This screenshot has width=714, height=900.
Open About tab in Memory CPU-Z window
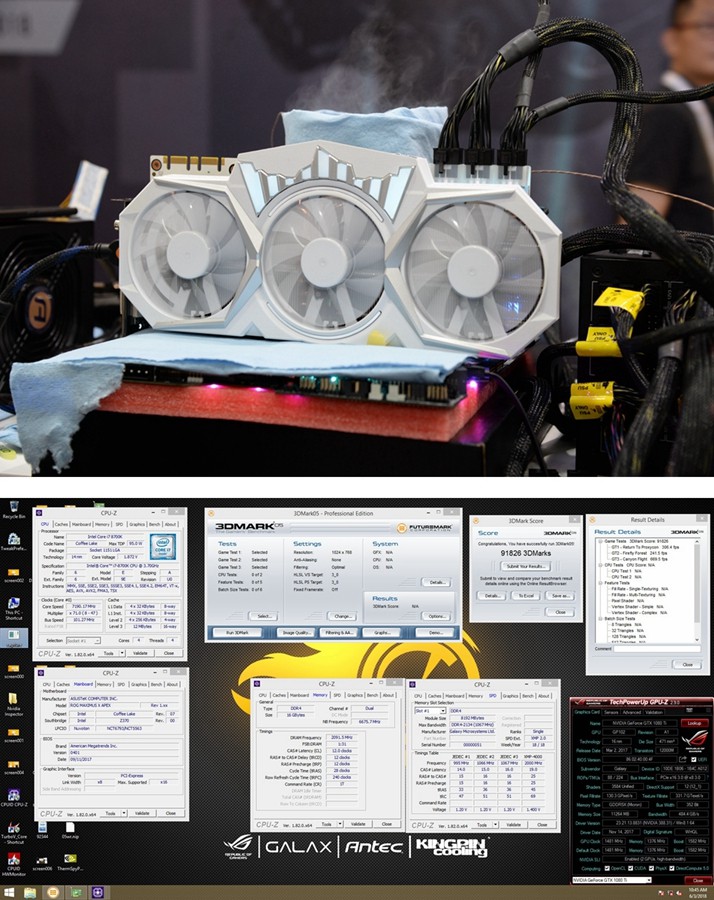[389, 695]
